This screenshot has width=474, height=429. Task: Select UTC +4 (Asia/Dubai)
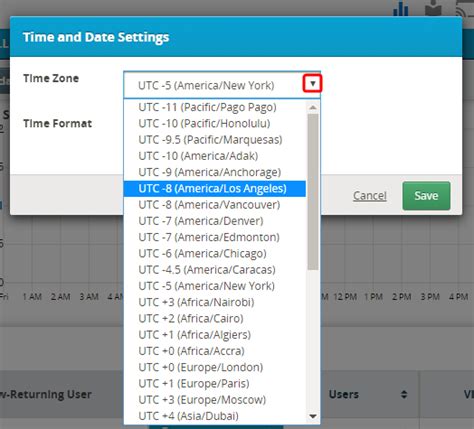coord(215,416)
